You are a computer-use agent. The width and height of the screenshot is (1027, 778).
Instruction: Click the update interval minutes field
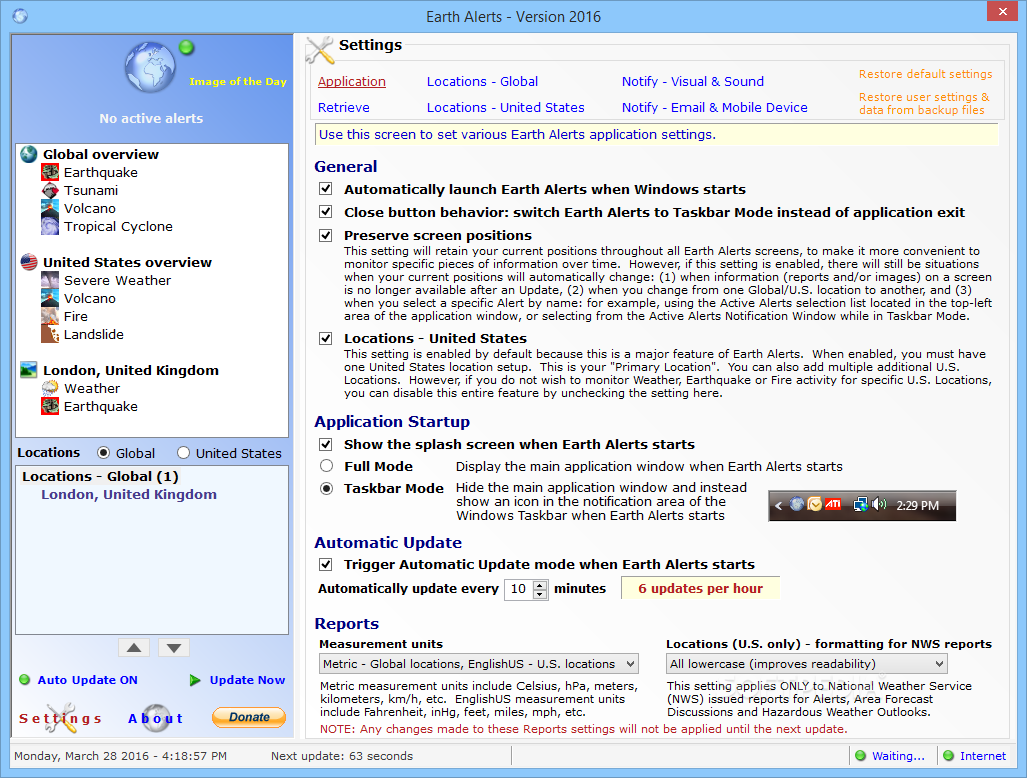[x=519, y=589]
